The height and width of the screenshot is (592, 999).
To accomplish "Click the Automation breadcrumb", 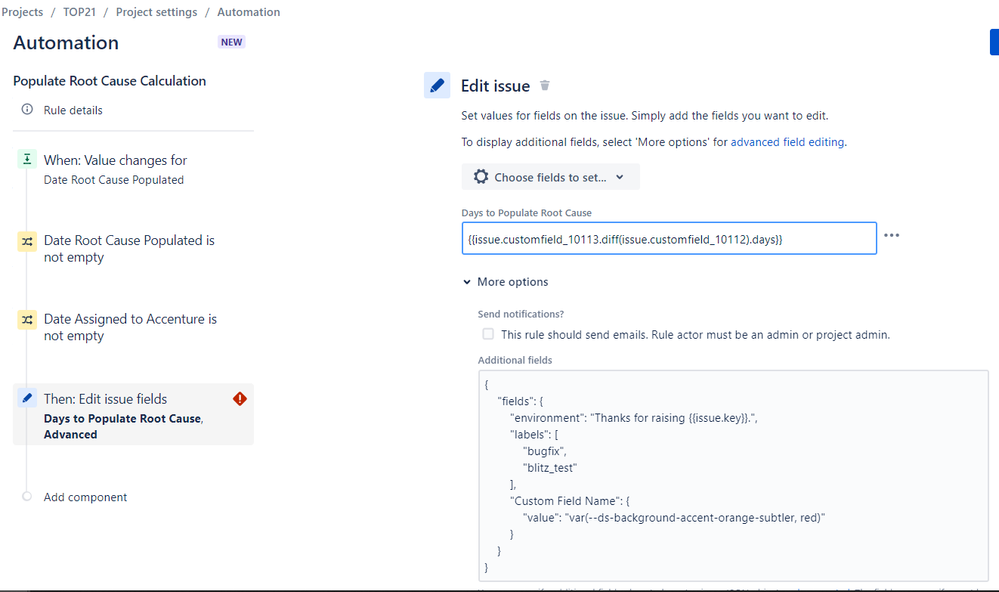I will [248, 12].
